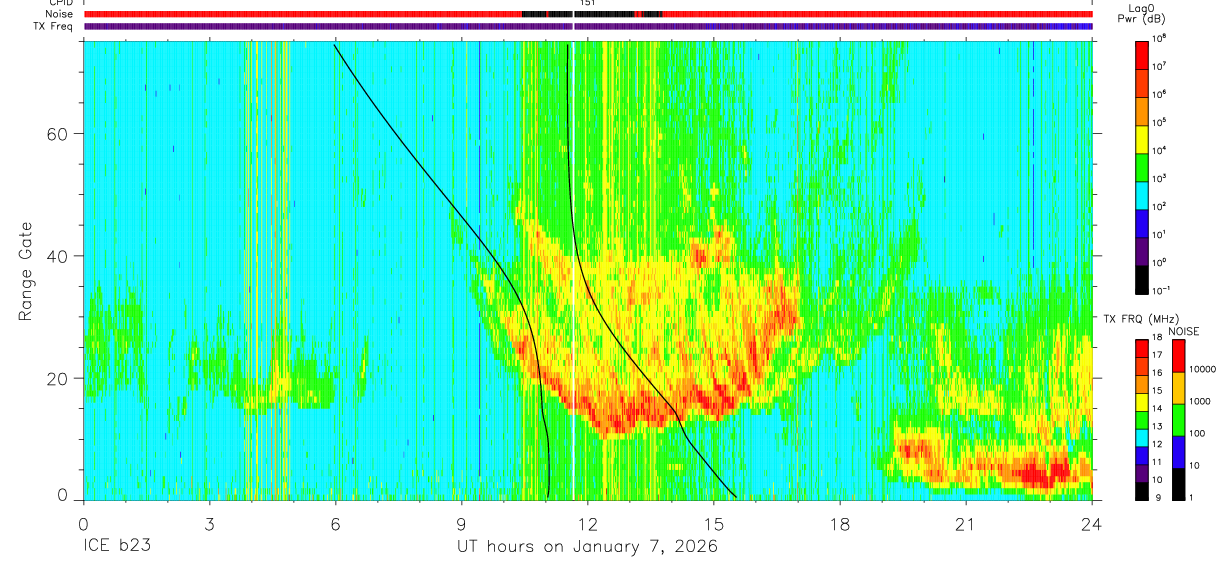The width and height of the screenshot is (1228, 567).
Task: Click the x-axis tick label '6'
Action: tap(335, 524)
